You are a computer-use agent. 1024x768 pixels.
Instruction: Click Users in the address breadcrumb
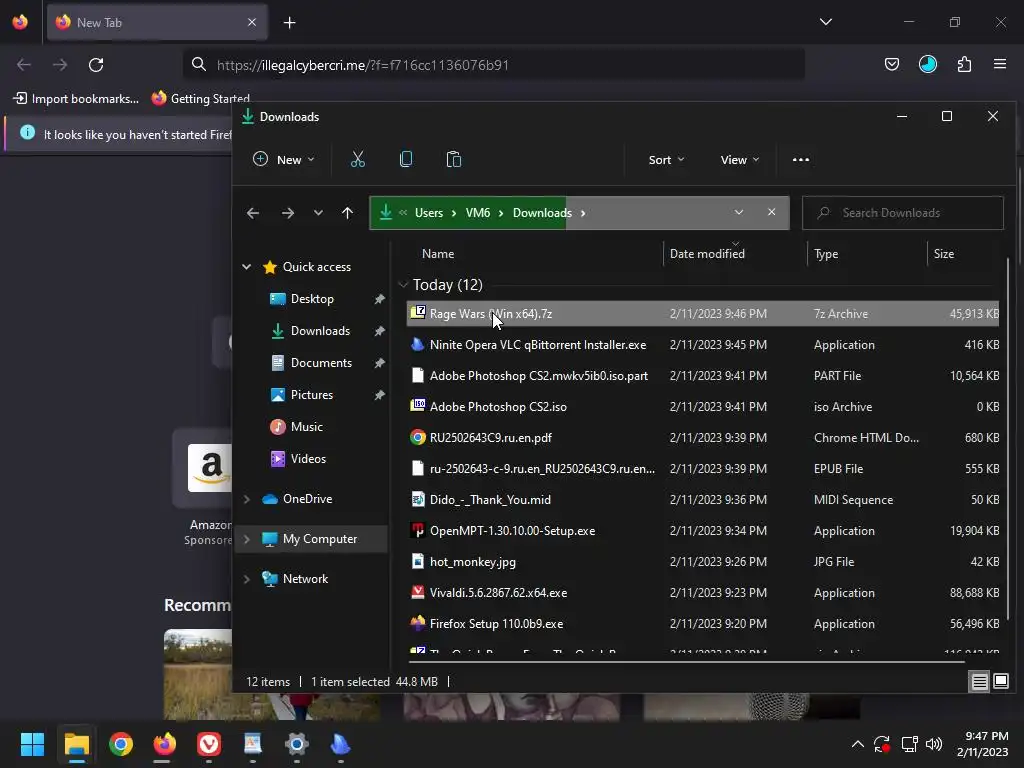click(428, 213)
